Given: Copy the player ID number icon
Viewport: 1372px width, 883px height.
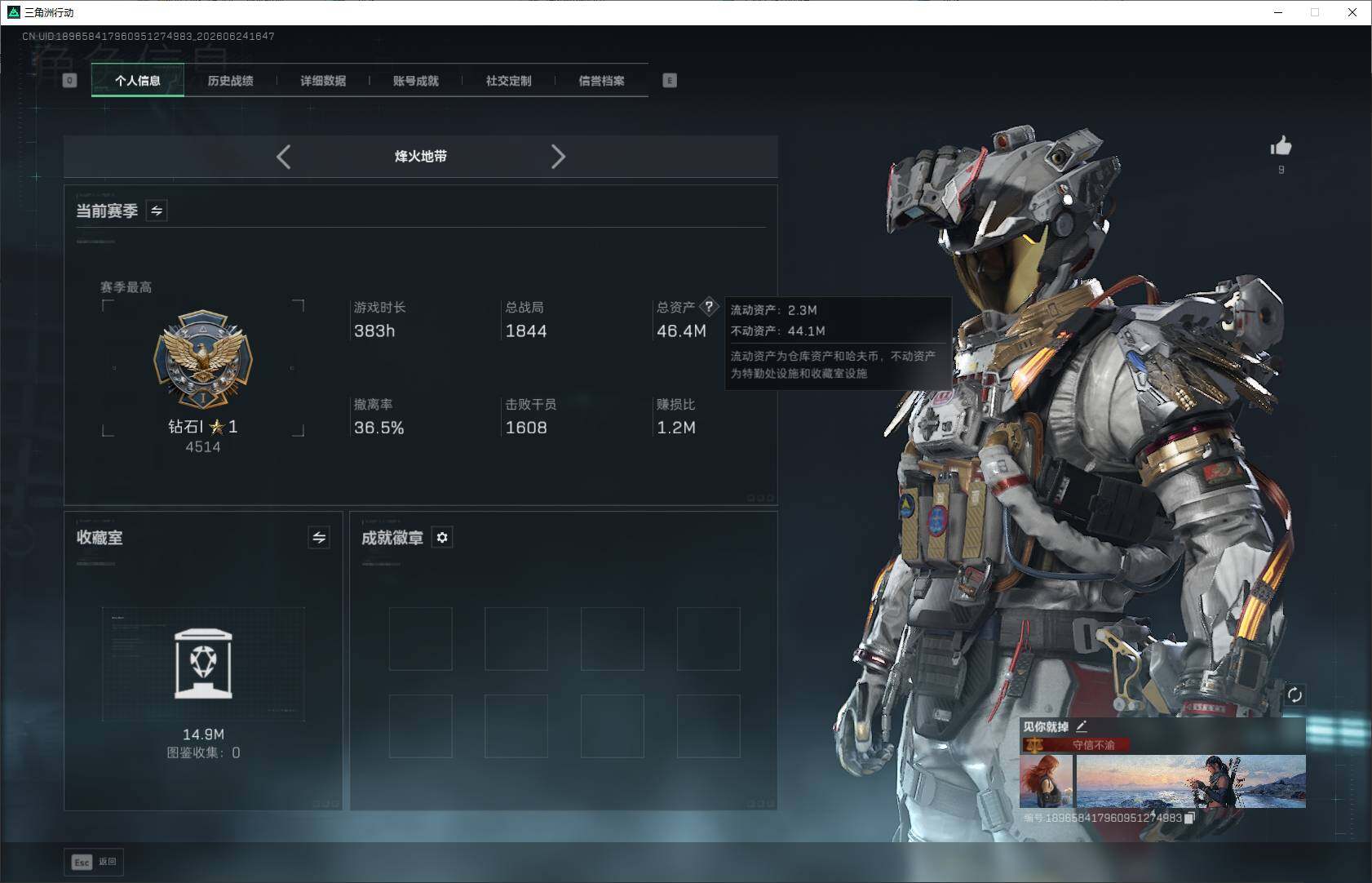Looking at the screenshot, I should pyautogui.click(x=1189, y=818).
